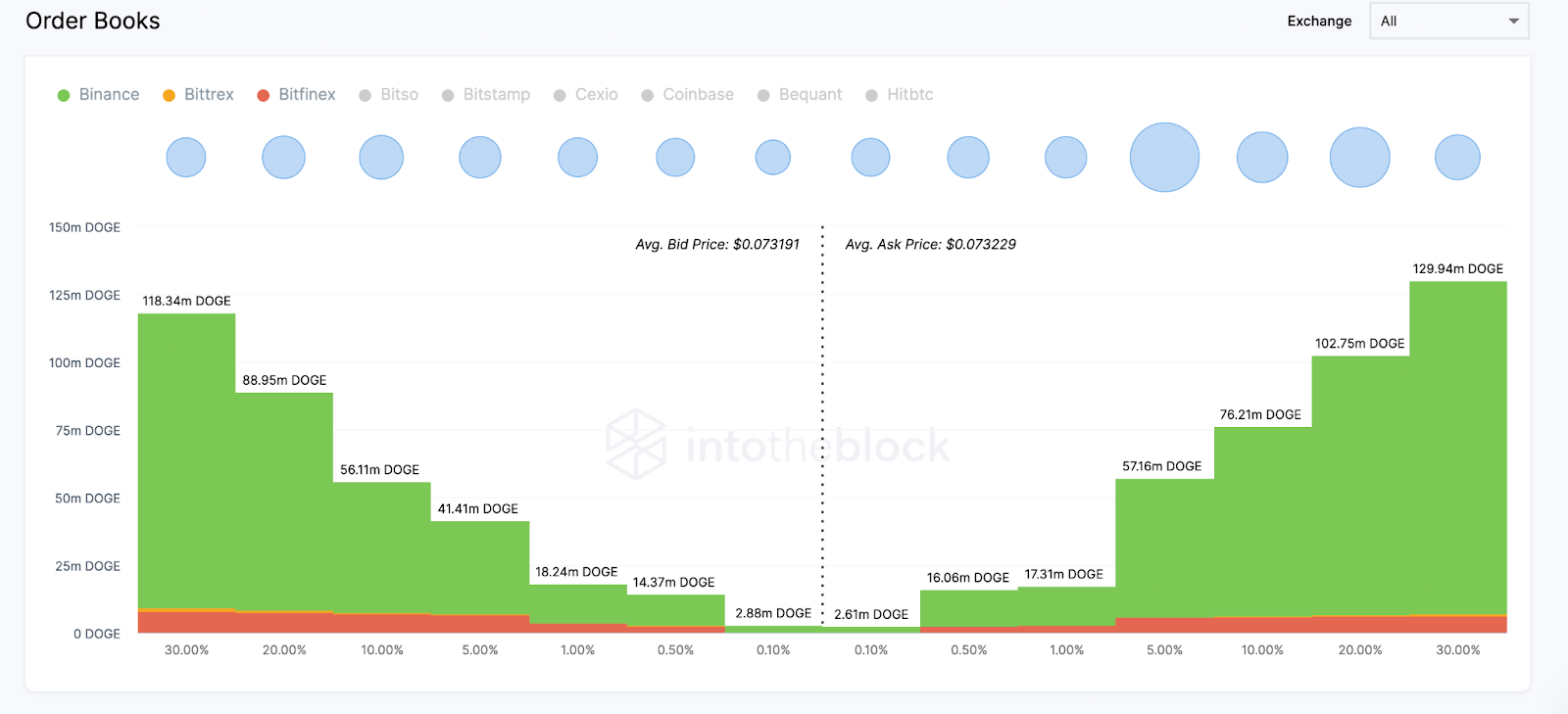
Task: Click the bubble above the 5.00% bid bar
Action: [x=480, y=157]
